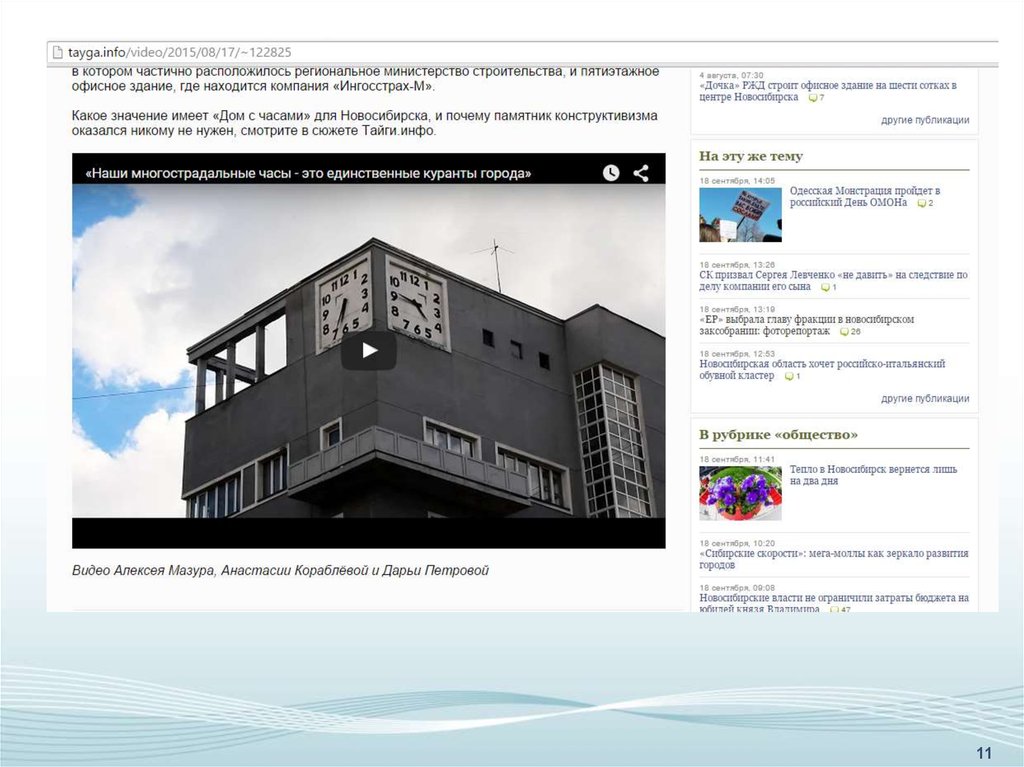Click the Watch later clock icon
Image resolution: width=1024 pixels, height=767 pixels.
pos(611,172)
